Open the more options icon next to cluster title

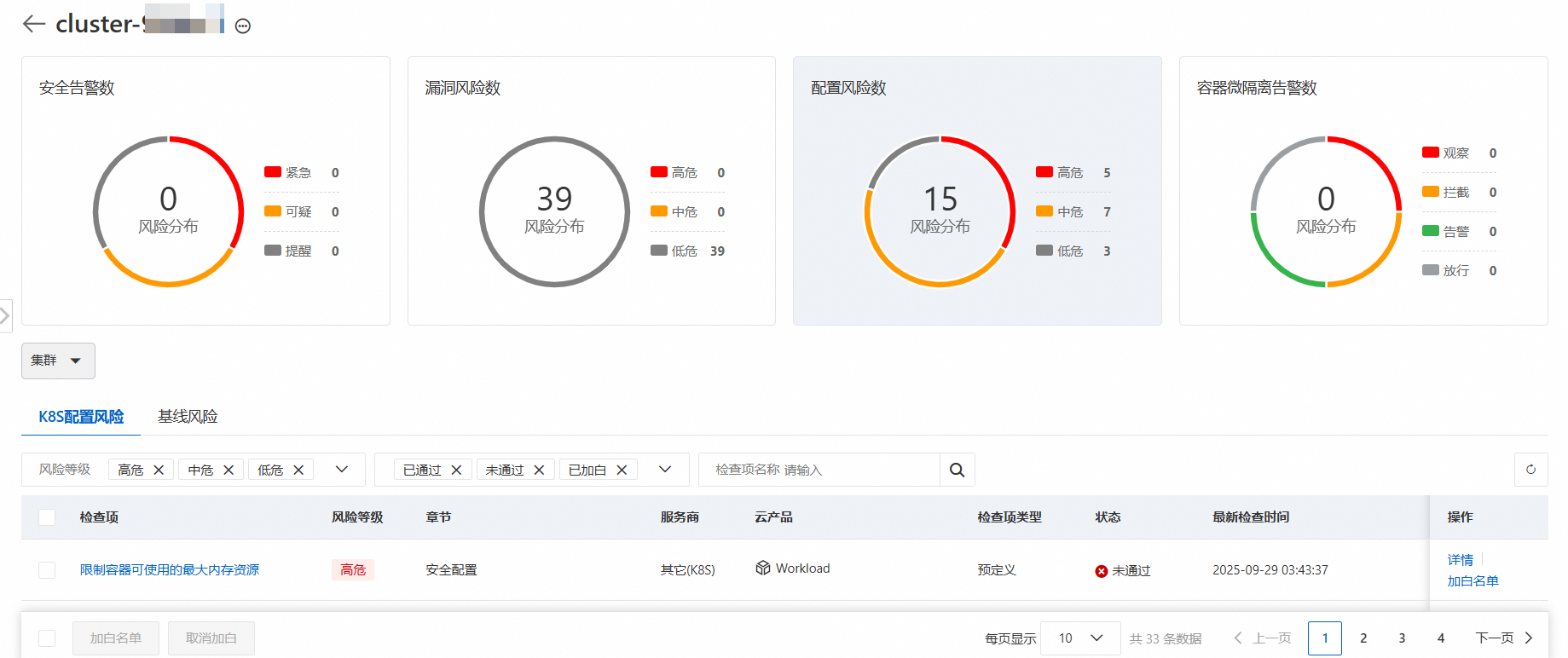point(243,26)
